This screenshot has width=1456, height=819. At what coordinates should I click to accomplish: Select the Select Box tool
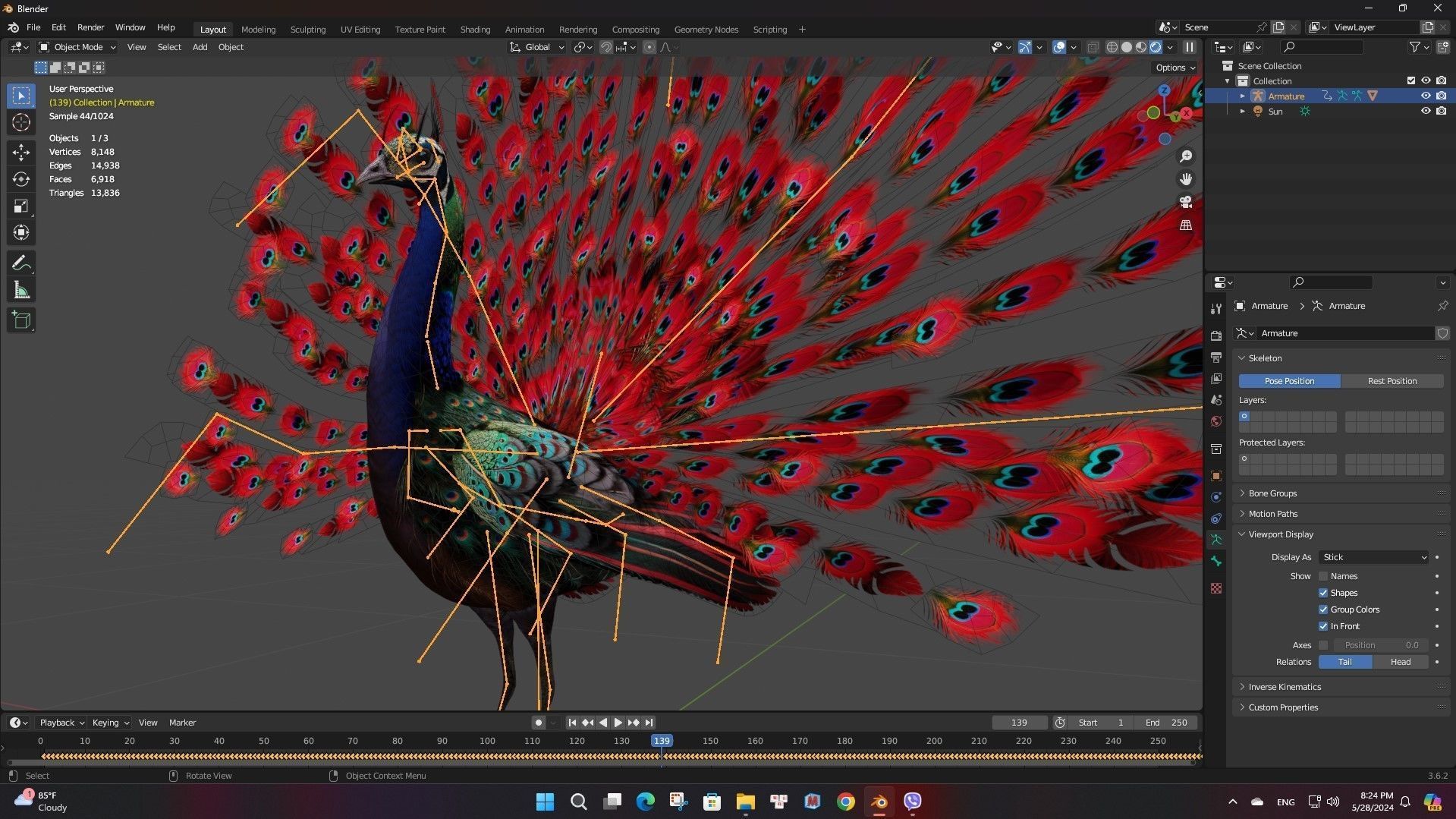click(21, 96)
